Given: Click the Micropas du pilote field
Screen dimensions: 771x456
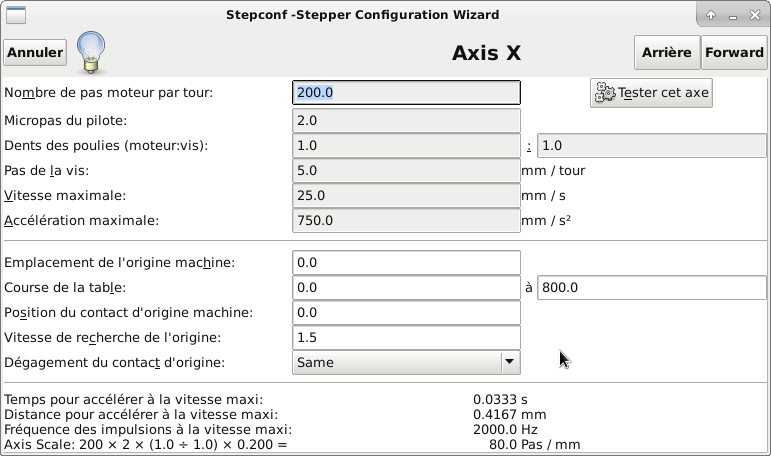Looking at the screenshot, I should click(406, 121).
